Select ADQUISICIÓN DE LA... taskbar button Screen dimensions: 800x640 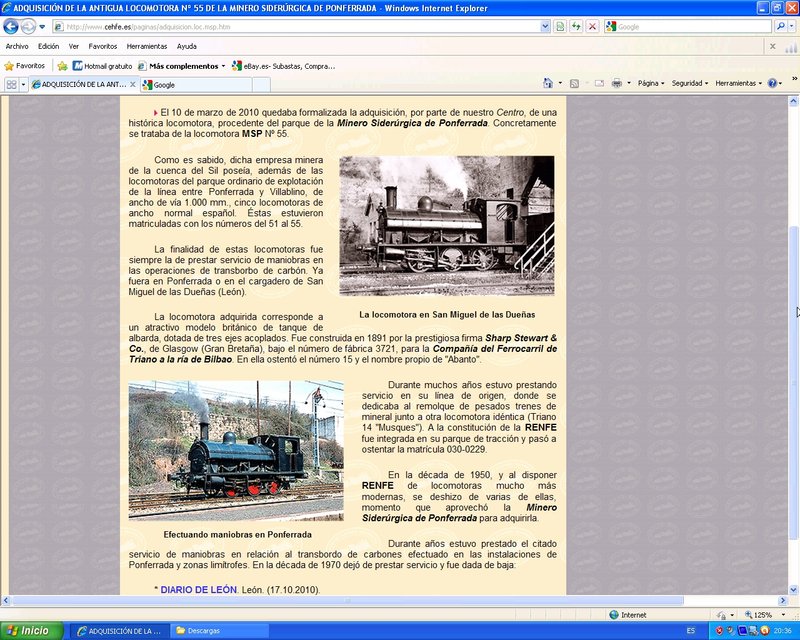(119, 631)
